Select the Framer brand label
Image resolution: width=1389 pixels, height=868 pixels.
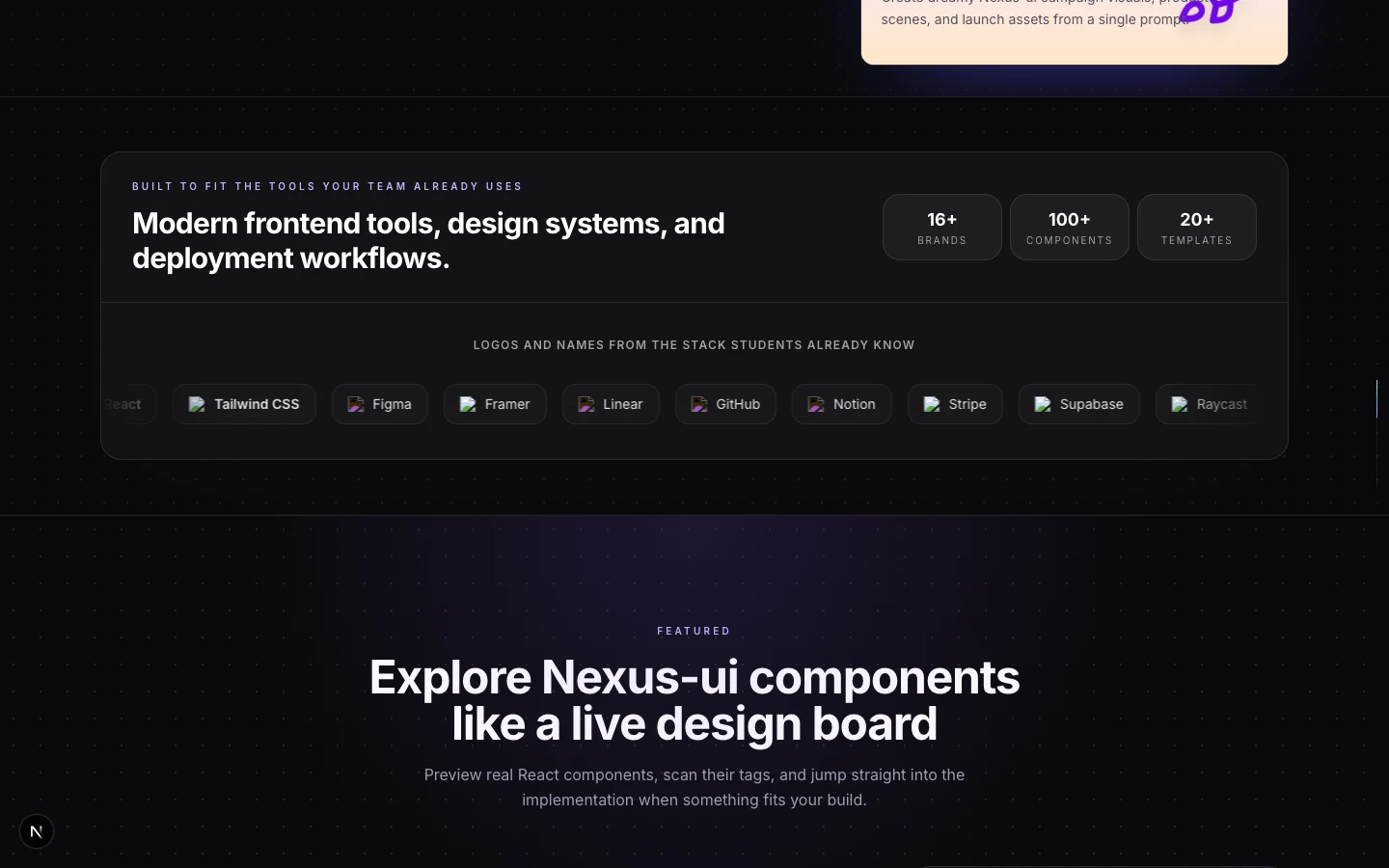[507, 404]
